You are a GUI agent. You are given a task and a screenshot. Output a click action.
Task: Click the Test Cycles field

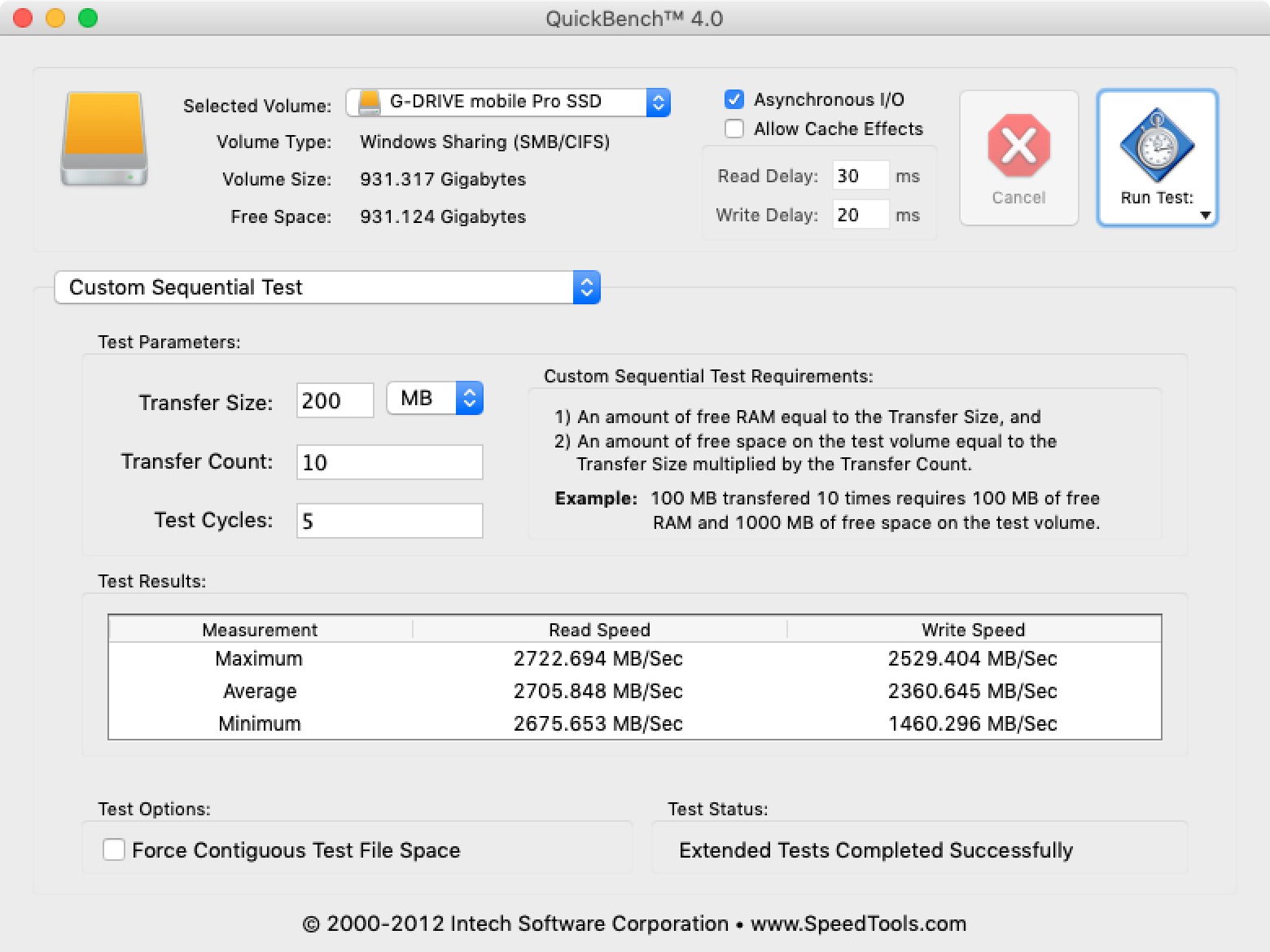(x=389, y=521)
